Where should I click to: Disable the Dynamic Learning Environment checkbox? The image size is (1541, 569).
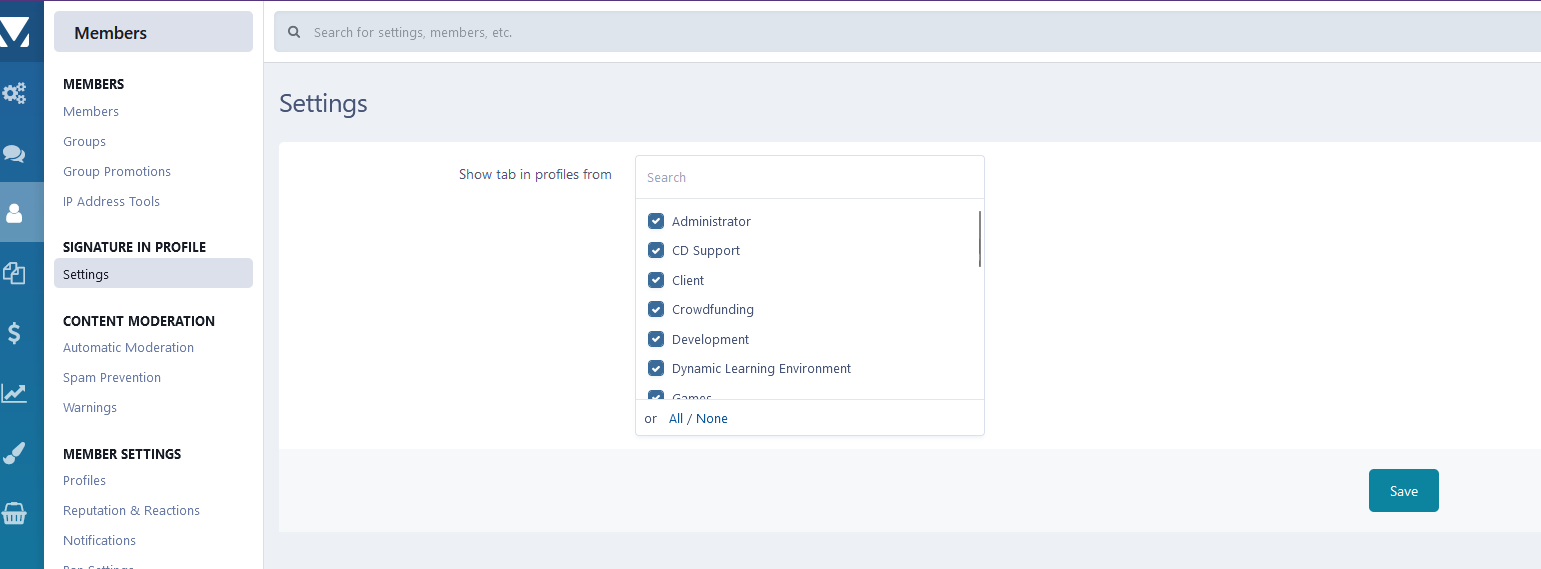pyautogui.click(x=656, y=368)
